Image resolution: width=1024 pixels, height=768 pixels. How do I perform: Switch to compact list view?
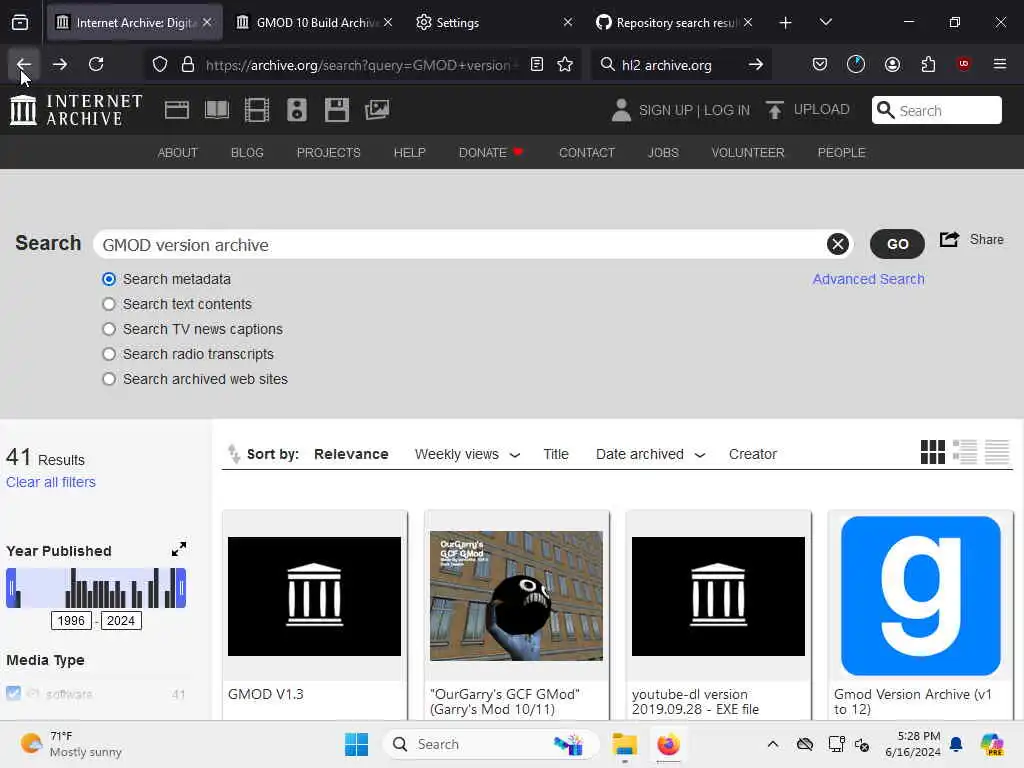coord(997,452)
